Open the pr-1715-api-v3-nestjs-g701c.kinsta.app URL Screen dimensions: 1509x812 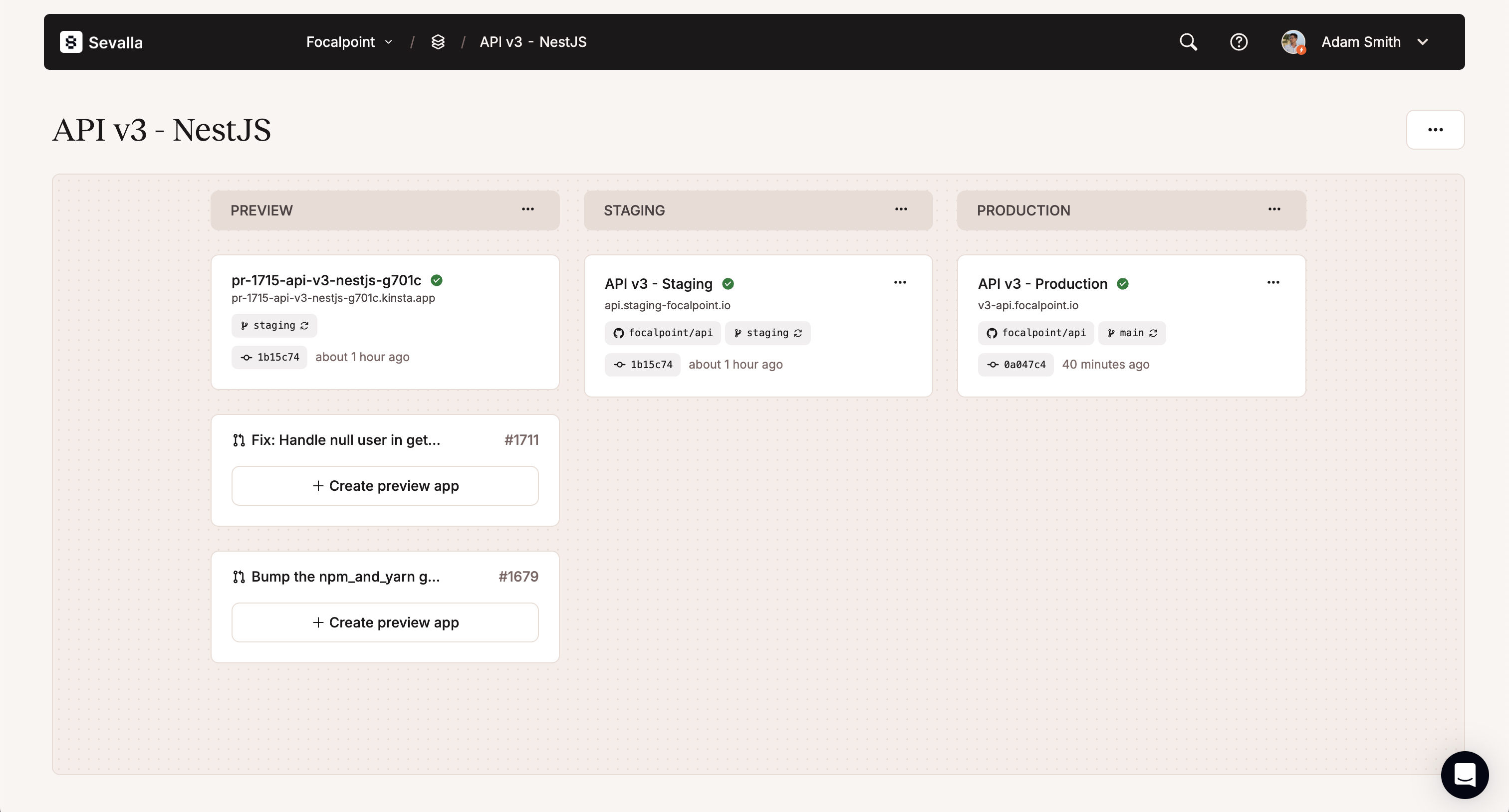[x=333, y=298]
